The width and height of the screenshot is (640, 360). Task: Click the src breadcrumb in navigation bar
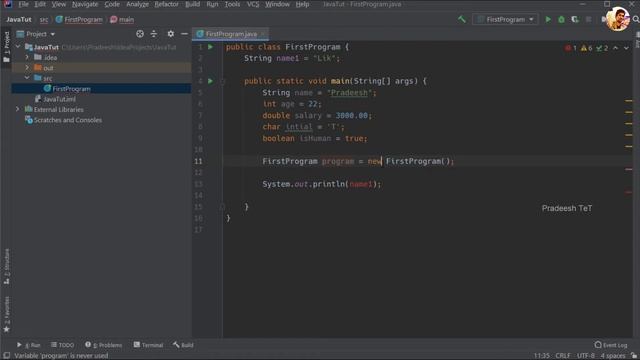click(x=44, y=20)
